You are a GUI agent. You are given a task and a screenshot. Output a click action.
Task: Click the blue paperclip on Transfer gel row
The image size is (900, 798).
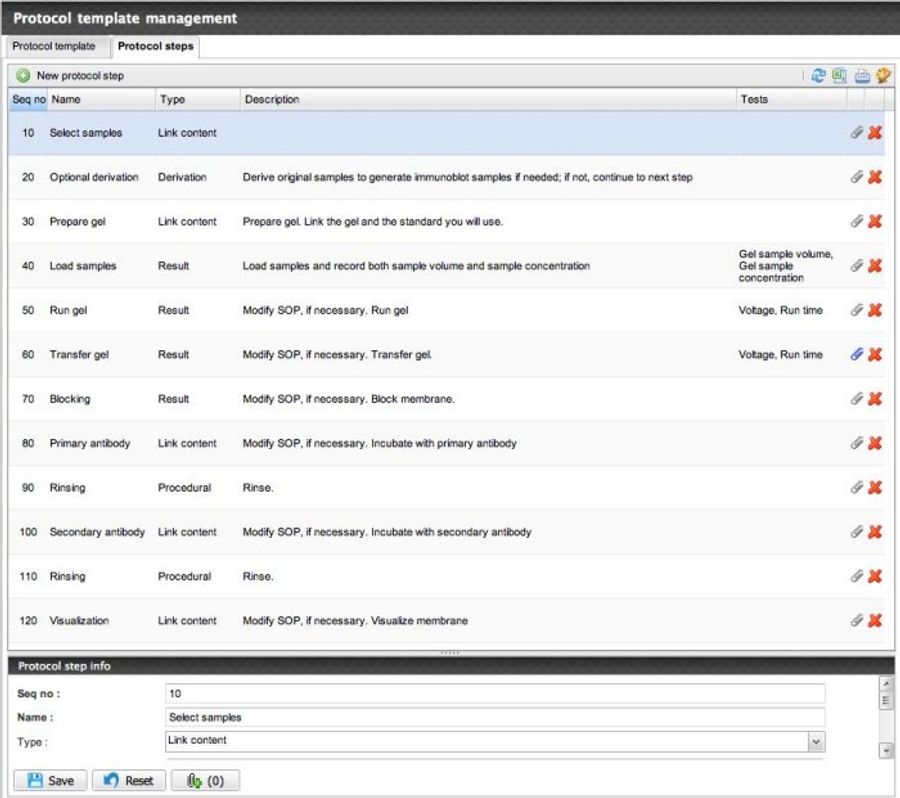click(858, 354)
